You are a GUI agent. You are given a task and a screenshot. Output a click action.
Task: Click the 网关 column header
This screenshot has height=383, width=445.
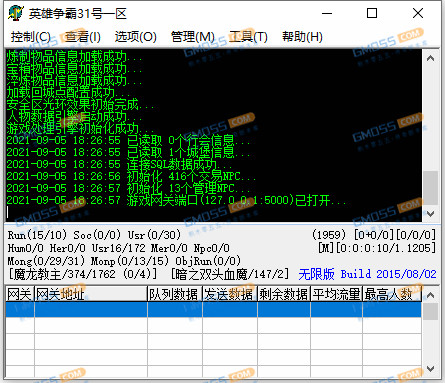(20, 294)
